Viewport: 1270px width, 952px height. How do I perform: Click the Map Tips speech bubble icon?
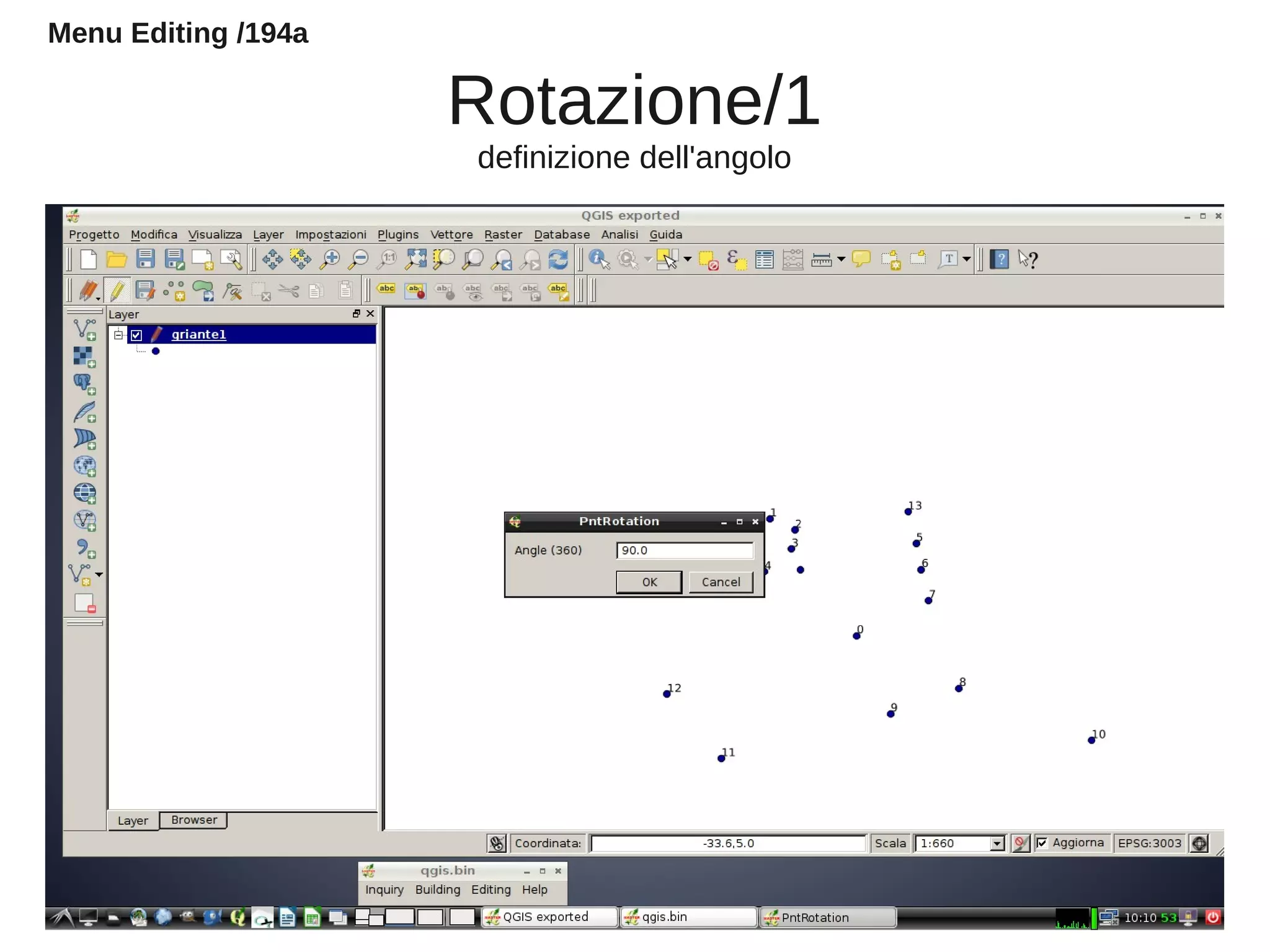click(861, 259)
